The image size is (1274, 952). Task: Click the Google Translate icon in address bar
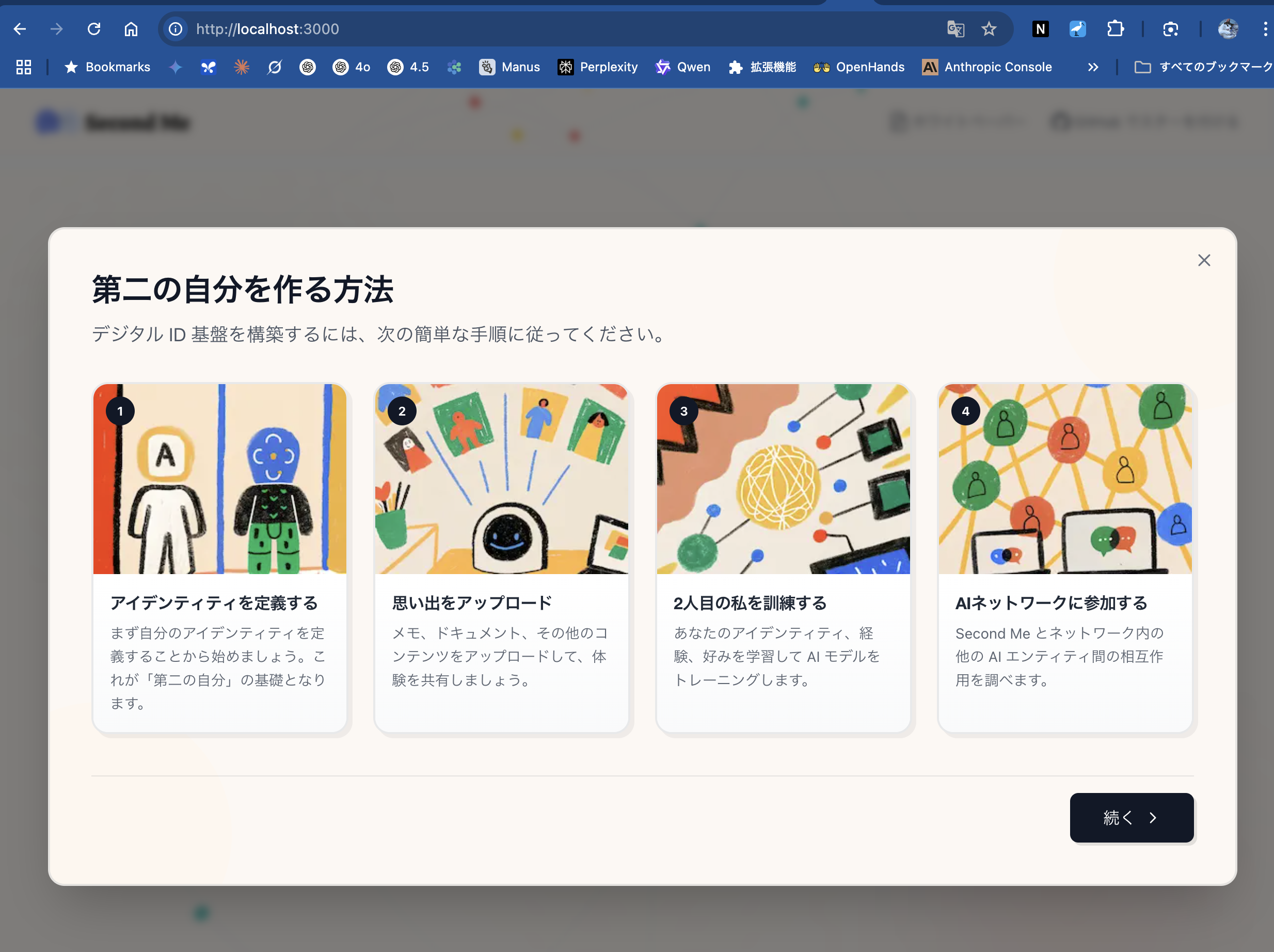coord(955,29)
